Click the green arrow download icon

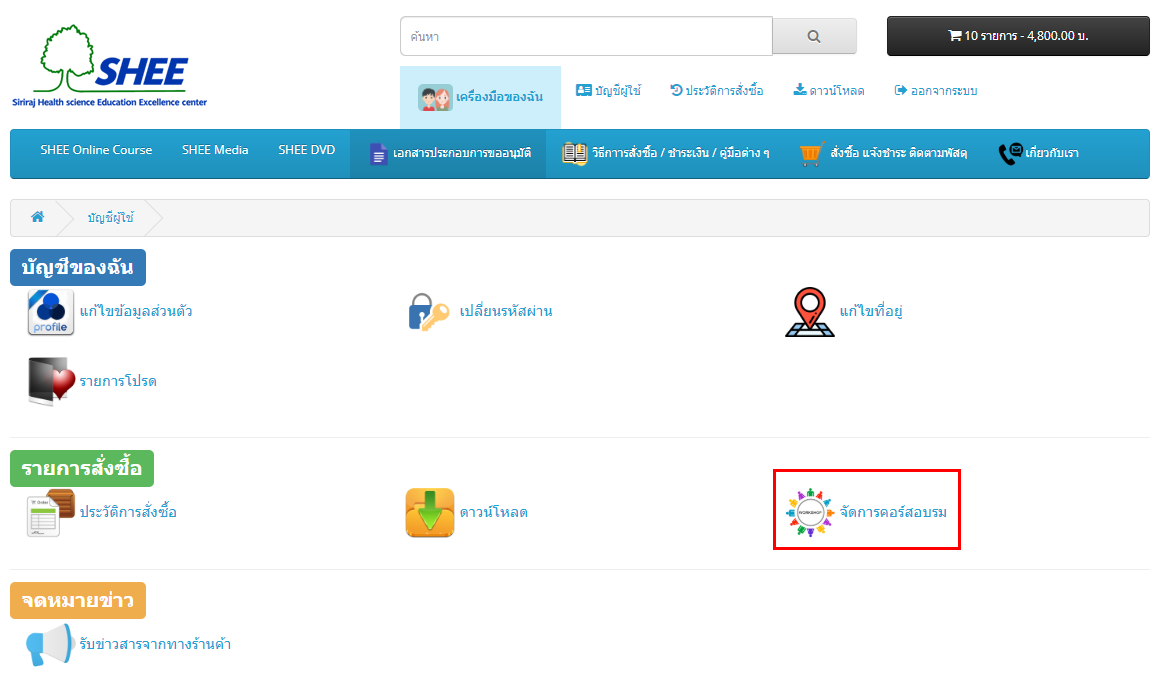(x=429, y=513)
